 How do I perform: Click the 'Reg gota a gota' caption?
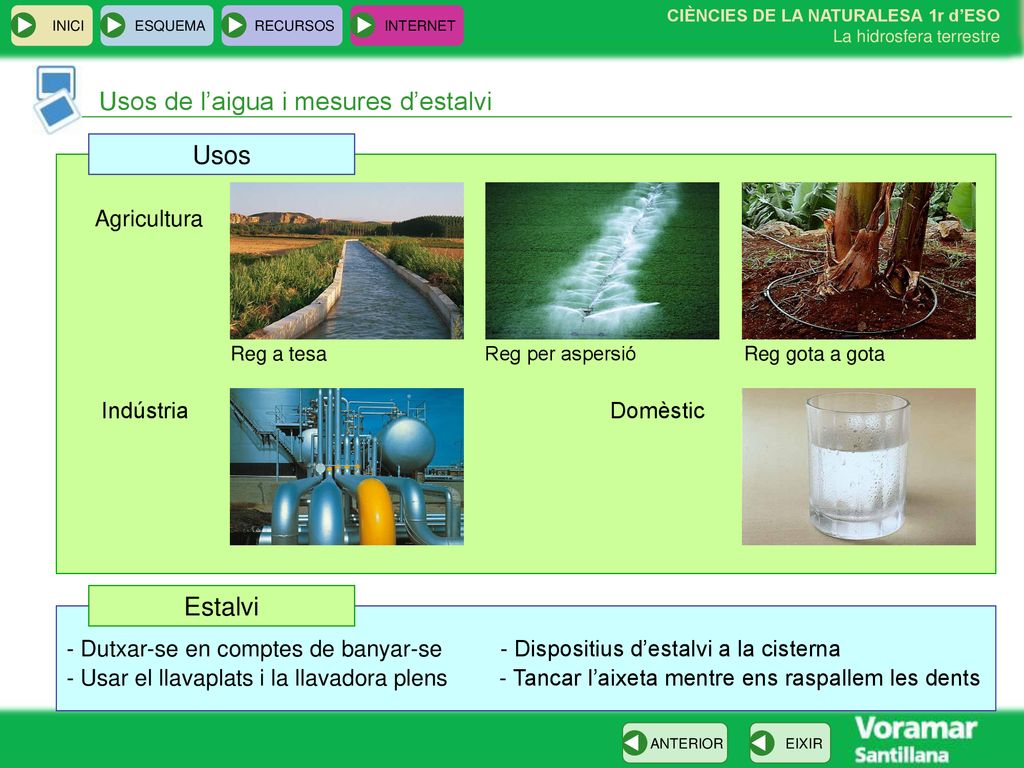coord(814,354)
